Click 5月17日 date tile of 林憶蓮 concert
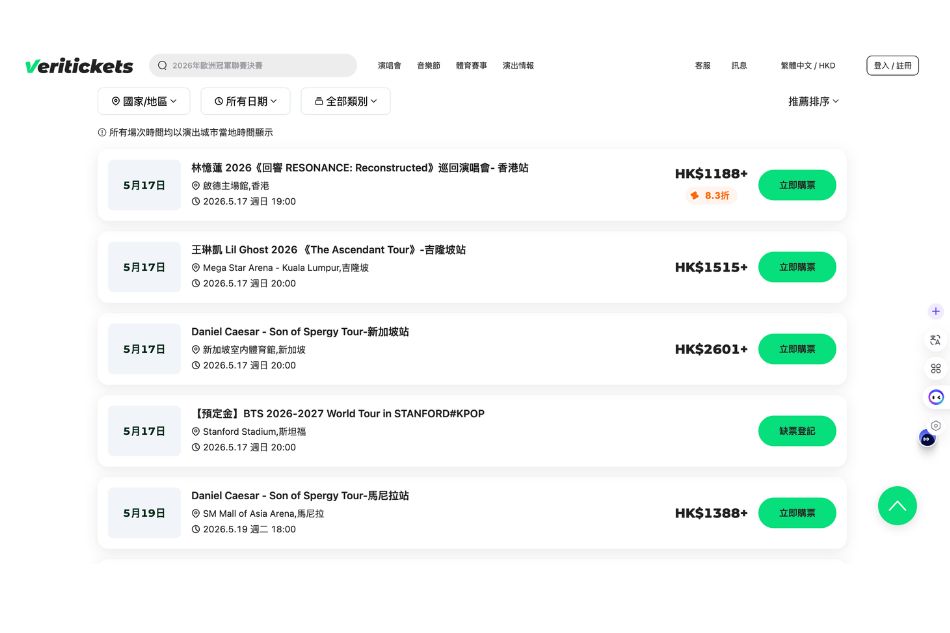This screenshot has width=950, height=633. pyautogui.click(x=144, y=185)
